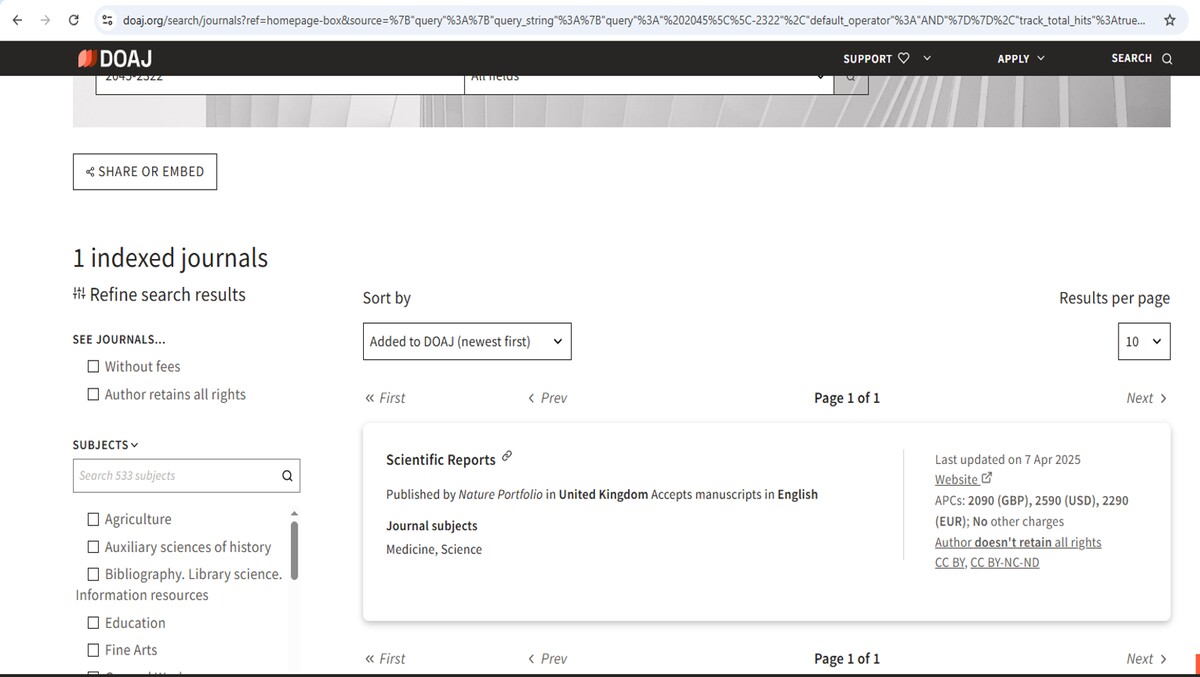Click the search submit magnifier button
Image resolution: width=1200 pixels, height=677 pixels.
click(x=851, y=78)
